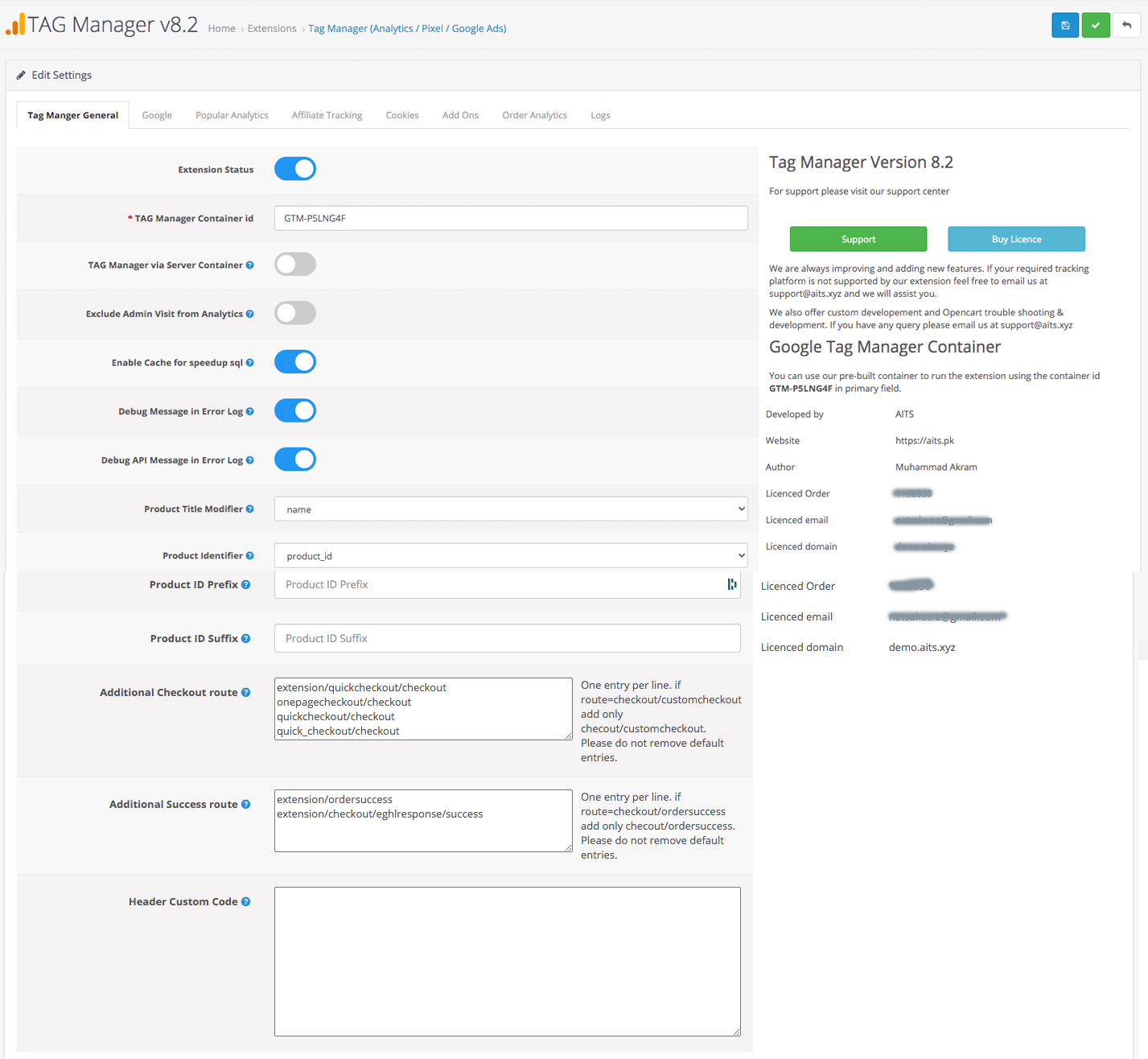1148x1059 pixels.
Task: Open the Order Analytics tab
Action: [534, 115]
